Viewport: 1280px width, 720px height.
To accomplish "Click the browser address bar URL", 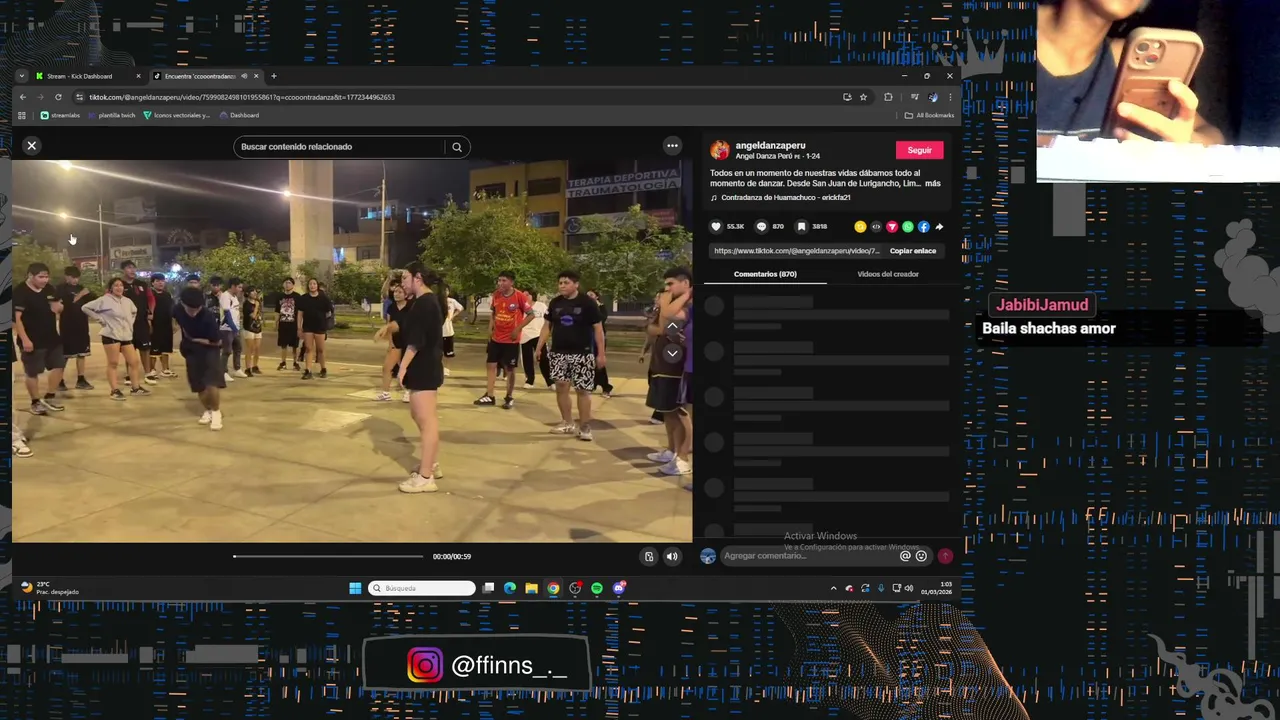I will coord(241,97).
